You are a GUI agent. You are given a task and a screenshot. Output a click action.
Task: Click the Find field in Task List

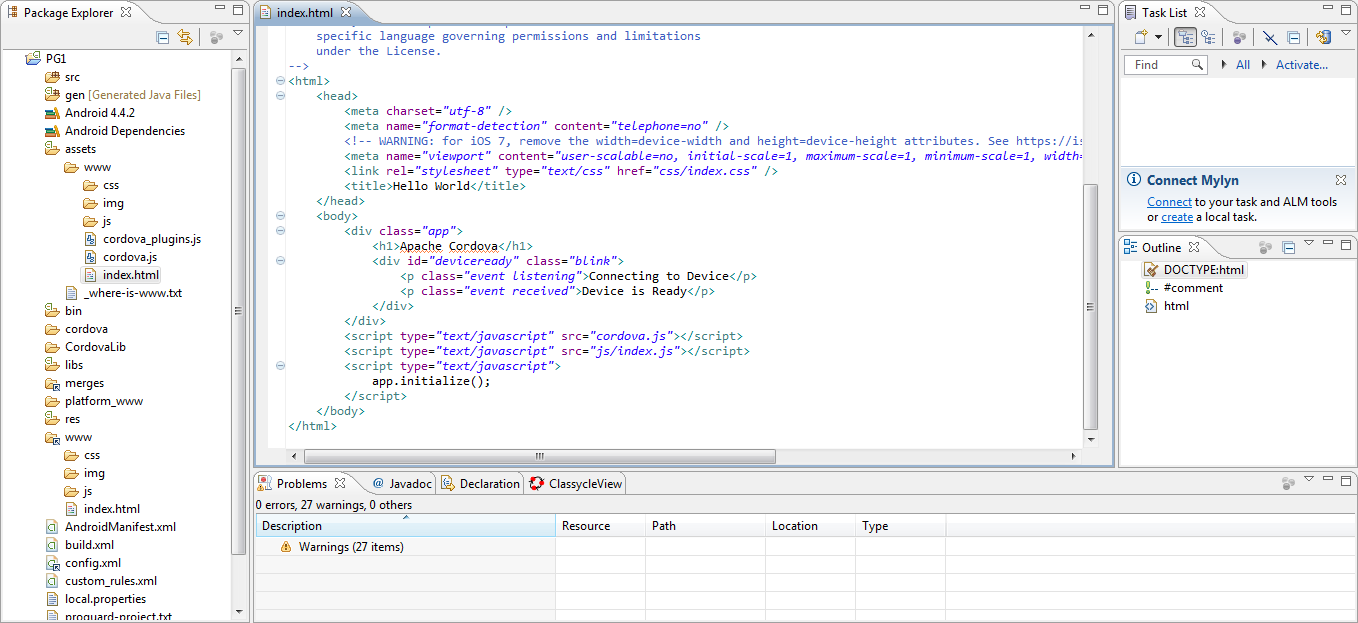(1166, 65)
